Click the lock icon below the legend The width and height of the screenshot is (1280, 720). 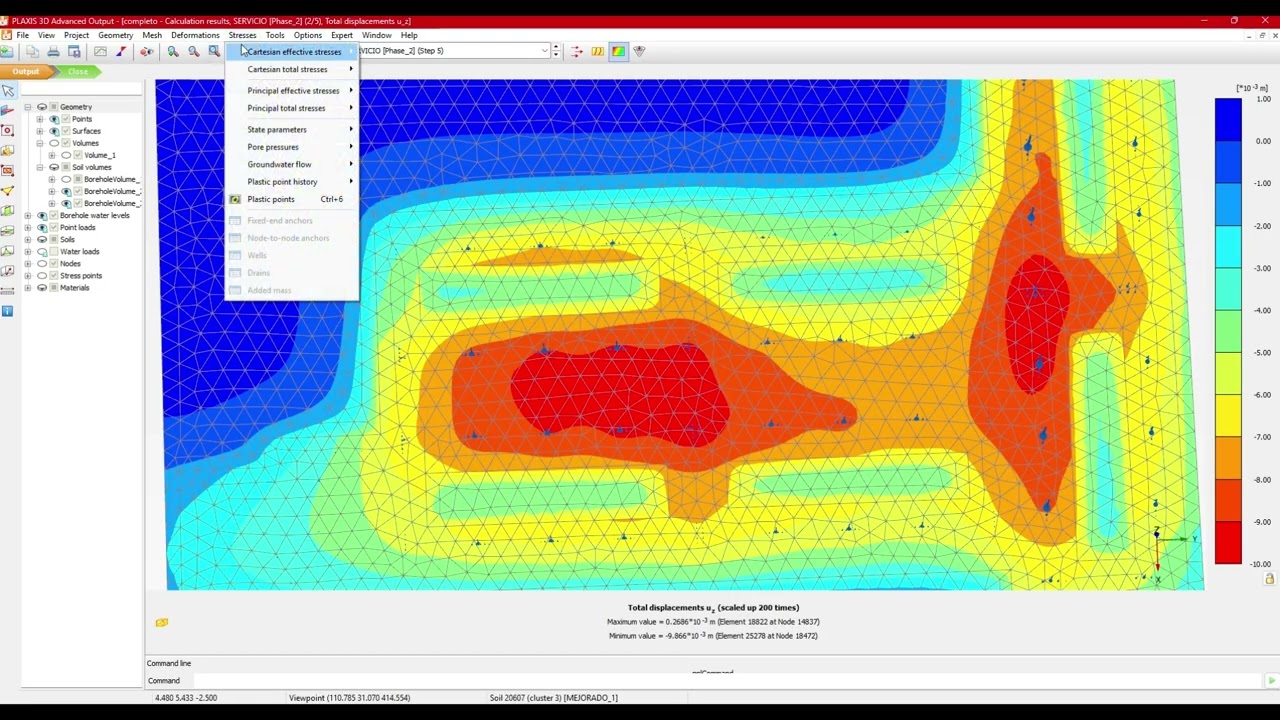[x=1270, y=579]
